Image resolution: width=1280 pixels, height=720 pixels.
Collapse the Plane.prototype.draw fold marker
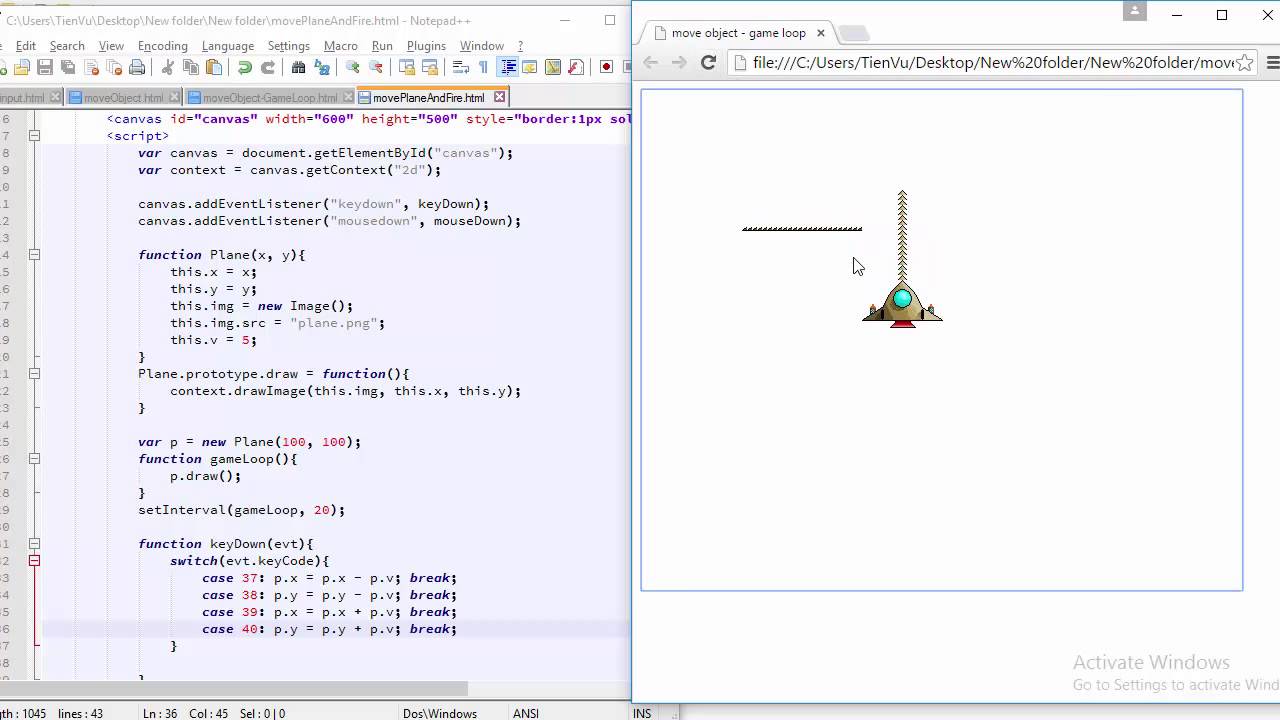(34, 374)
